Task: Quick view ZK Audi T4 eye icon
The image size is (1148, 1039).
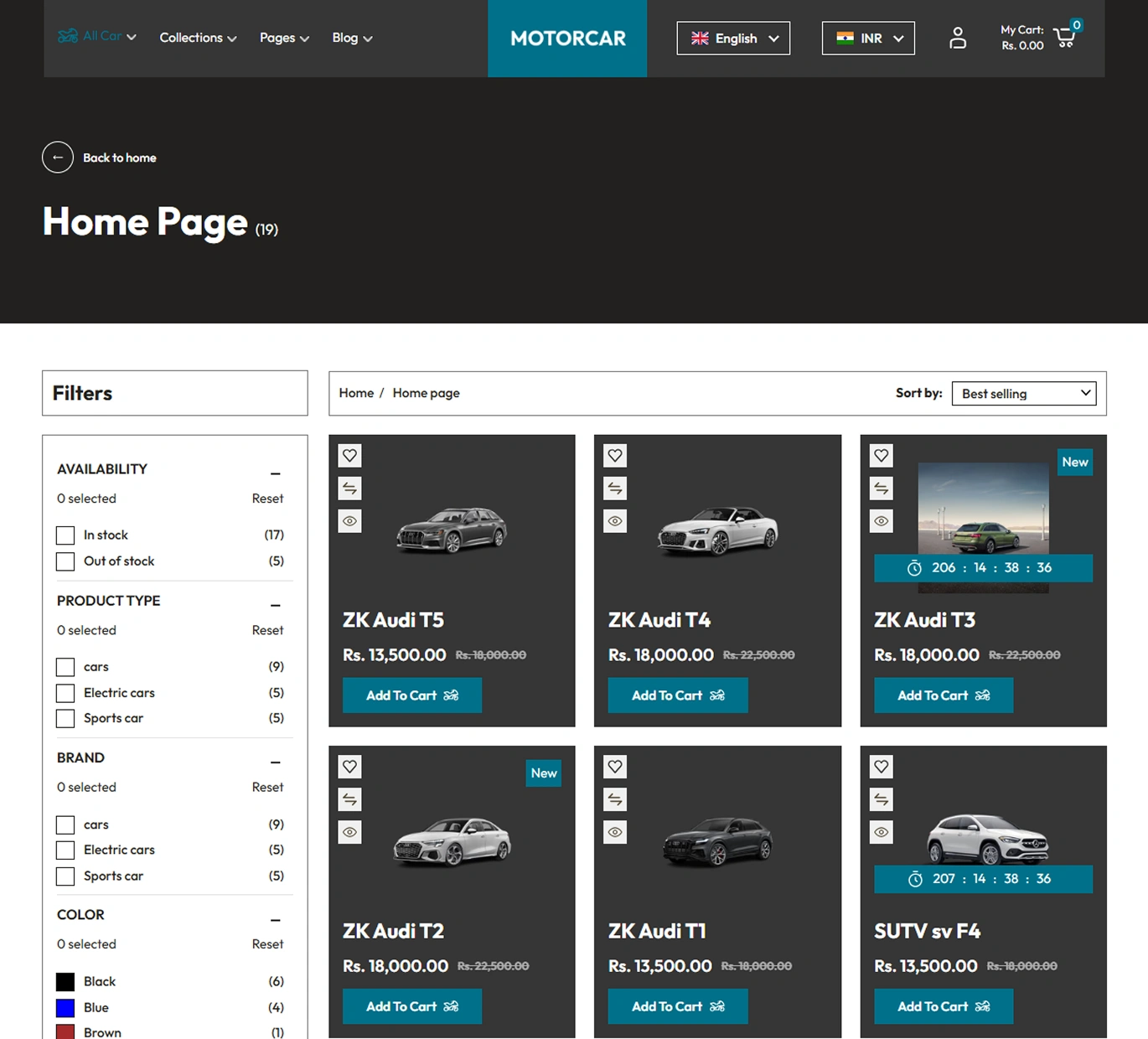Action: click(615, 521)
